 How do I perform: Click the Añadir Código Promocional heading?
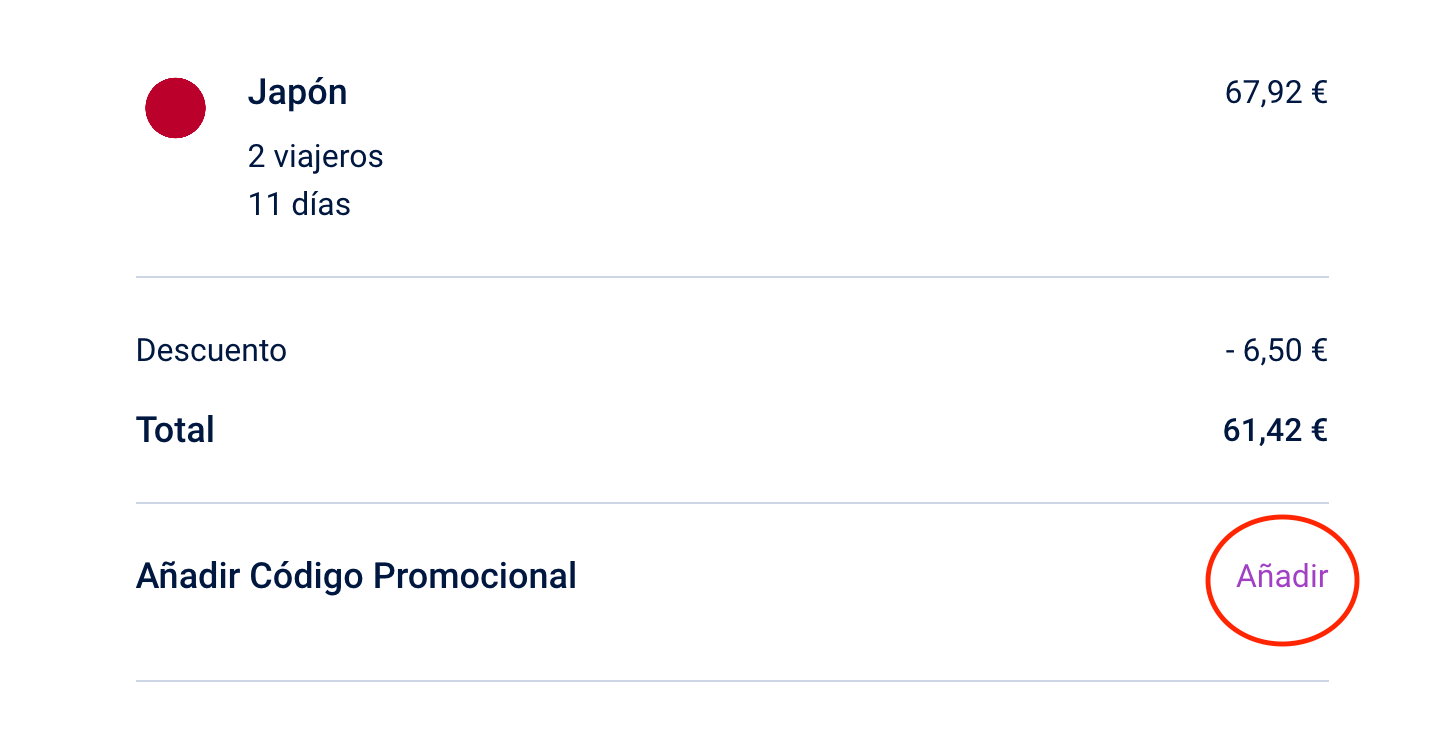[356, 576]
